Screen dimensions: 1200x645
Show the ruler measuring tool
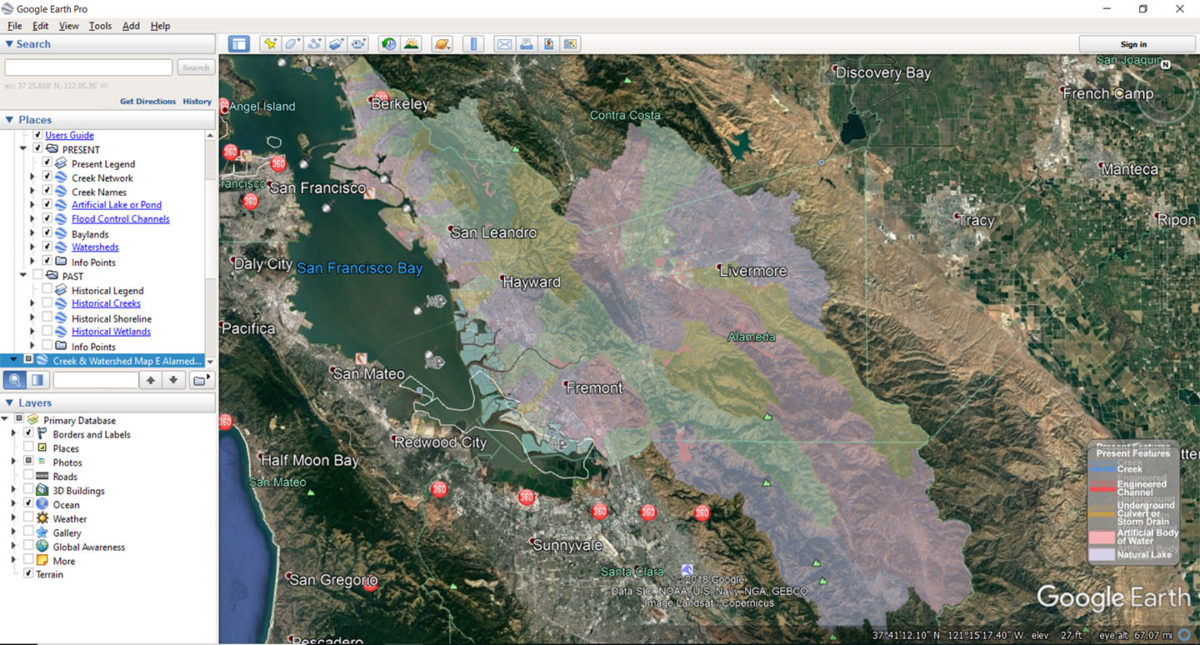pyautogui.click(x=474, y=44)
